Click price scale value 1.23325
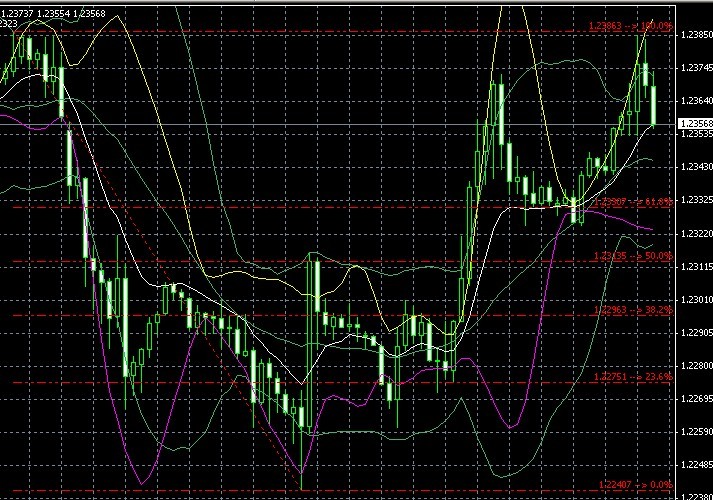Image resolution: width=713 pixels, height=500 pixels. point(697,200)
